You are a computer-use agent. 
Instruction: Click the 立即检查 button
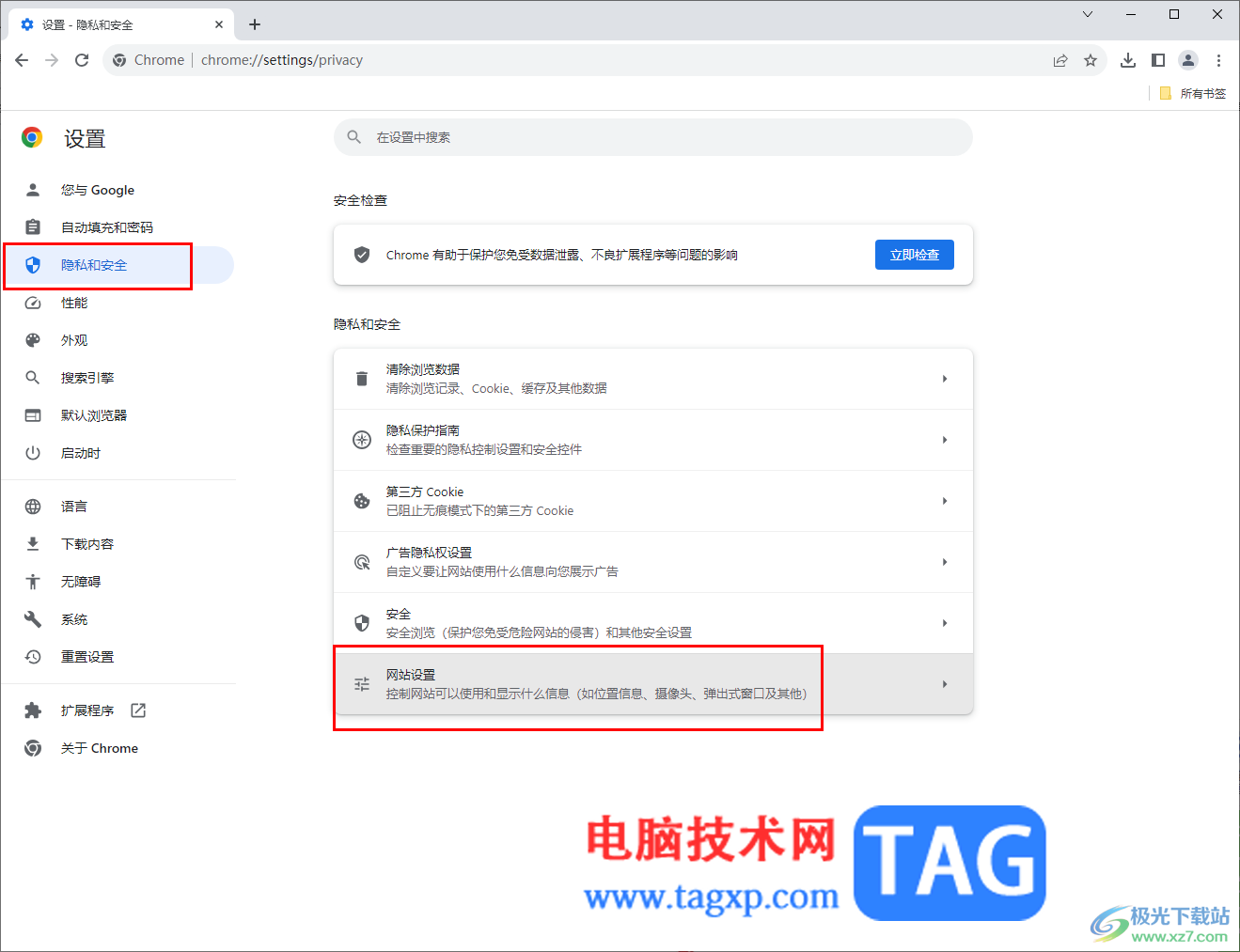[915, 255]
